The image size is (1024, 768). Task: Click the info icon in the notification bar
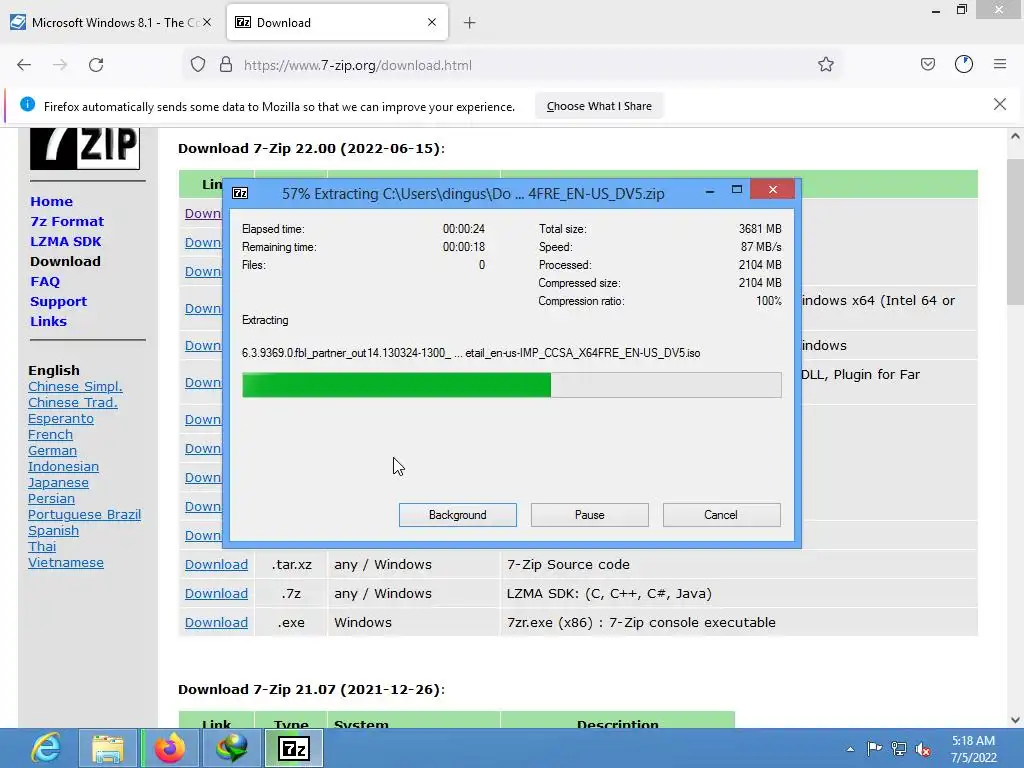coord(27,104)
